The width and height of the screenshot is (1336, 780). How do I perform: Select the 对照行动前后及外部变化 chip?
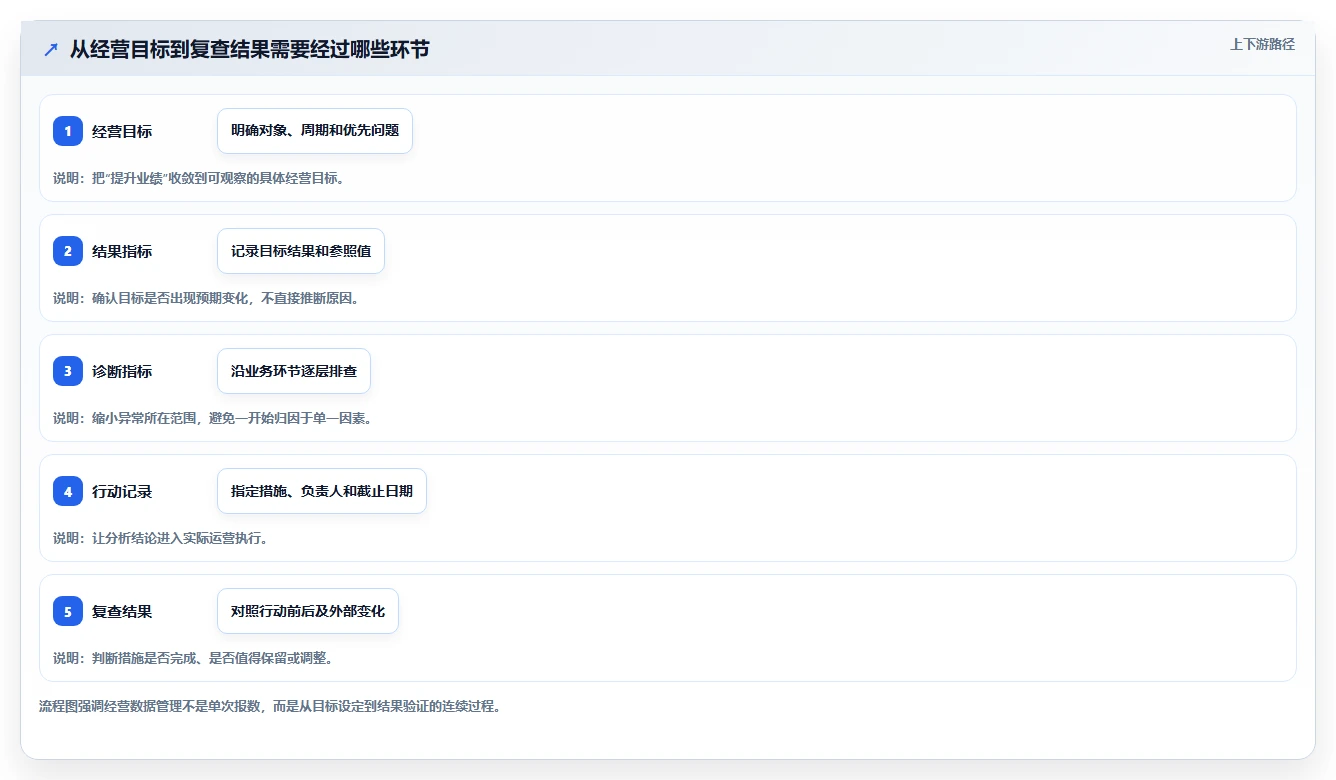tap(308, 611)
